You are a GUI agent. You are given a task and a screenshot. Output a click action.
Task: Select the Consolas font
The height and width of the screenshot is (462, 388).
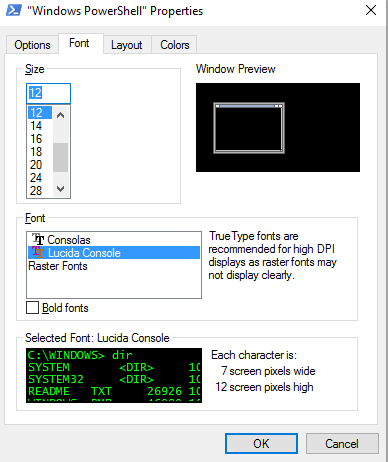coord(114,239)
